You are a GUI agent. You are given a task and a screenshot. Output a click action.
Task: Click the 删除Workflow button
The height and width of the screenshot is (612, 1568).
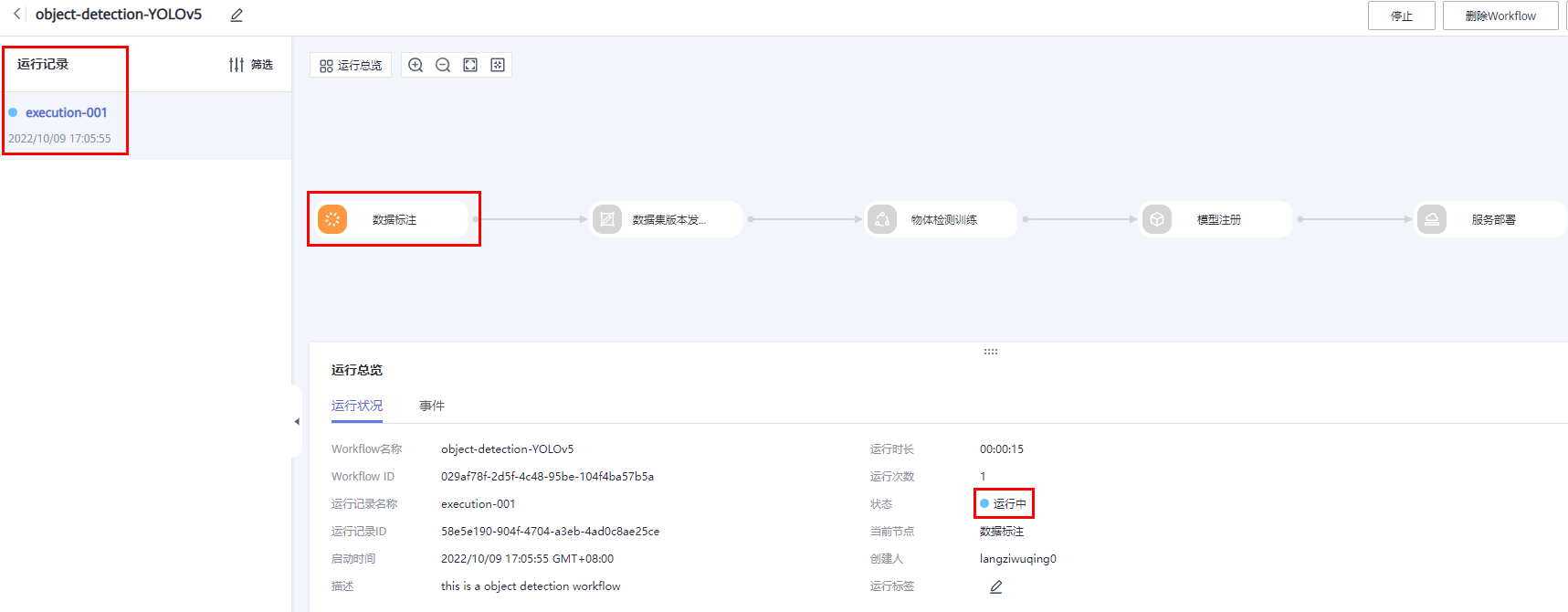(x=1500, y=16)
